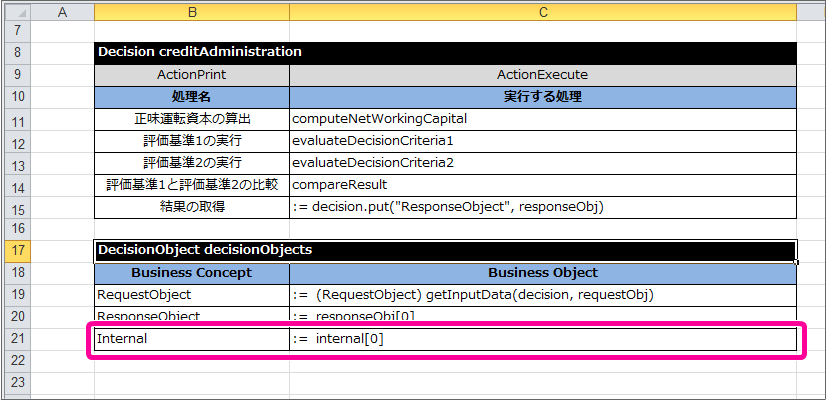Click the ActionPrint cell
826x400 pixels.
click(x=191, y=75)
